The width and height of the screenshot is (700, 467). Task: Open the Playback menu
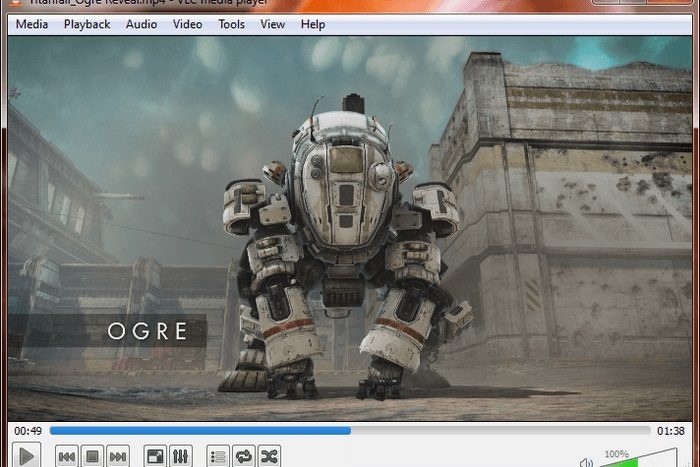pos(87,24)
